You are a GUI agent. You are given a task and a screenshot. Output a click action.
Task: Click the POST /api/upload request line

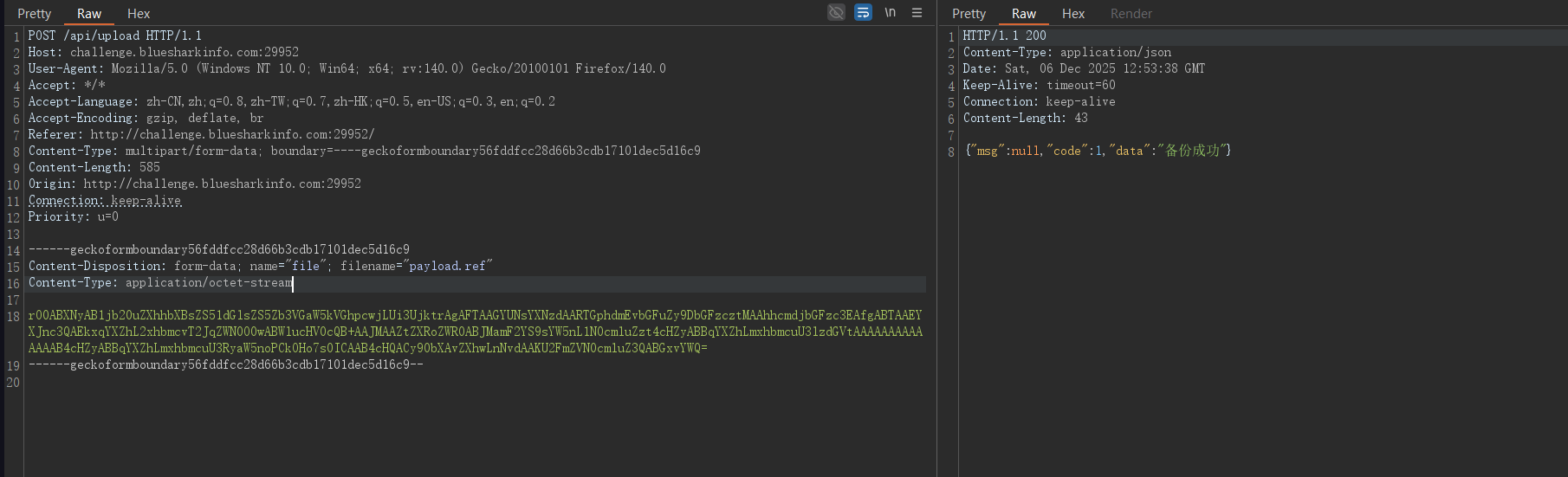(x=114, y=35)
